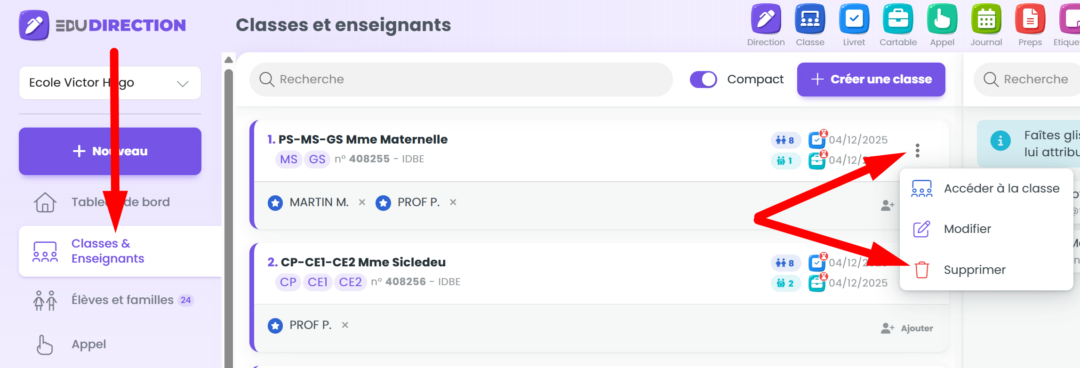Open the Cartable app icon
The height and width of the screenshot is (368, 1080).
897,19
